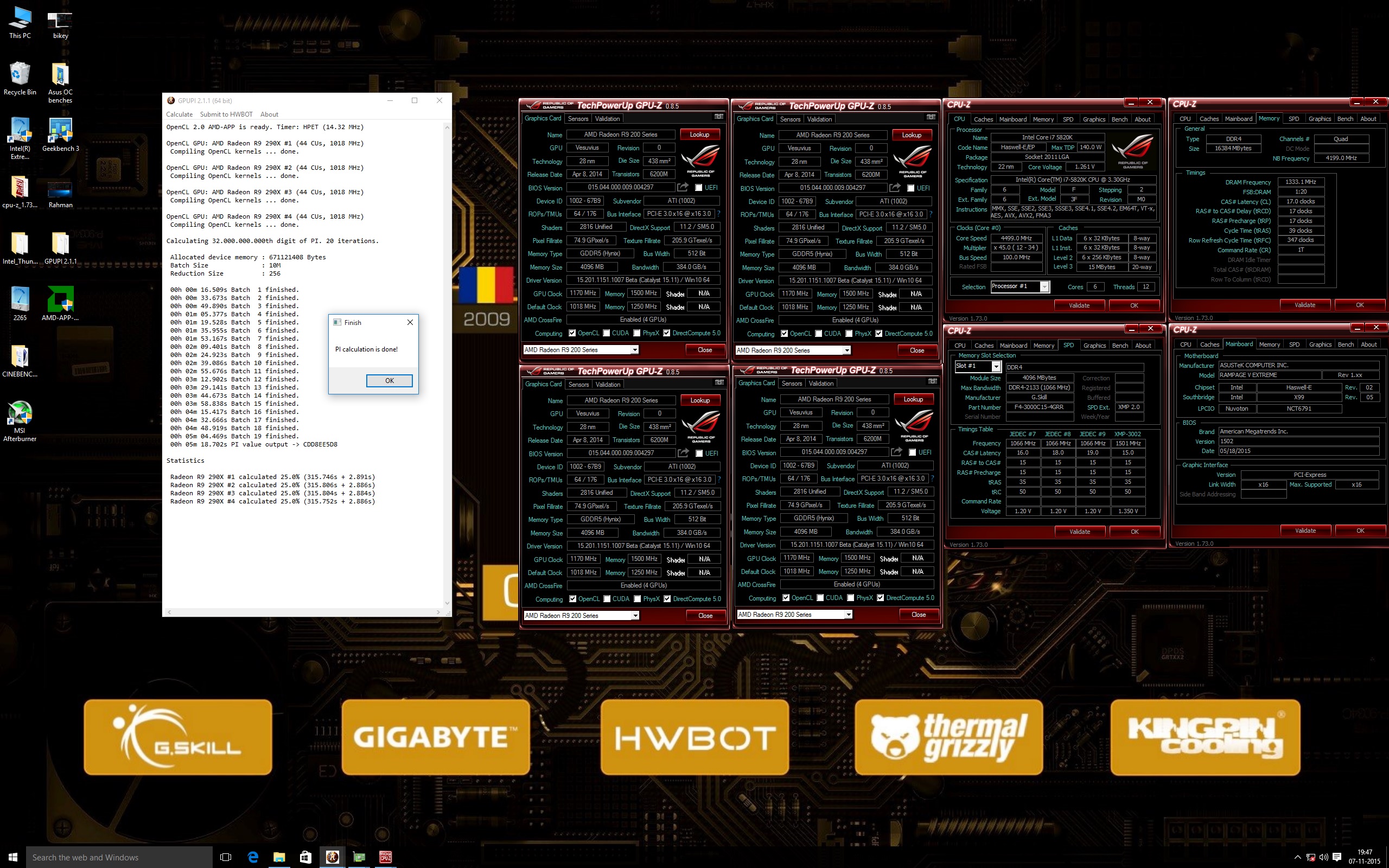
Task: Open the This PC desktop icon
Action: coord(20,23)
